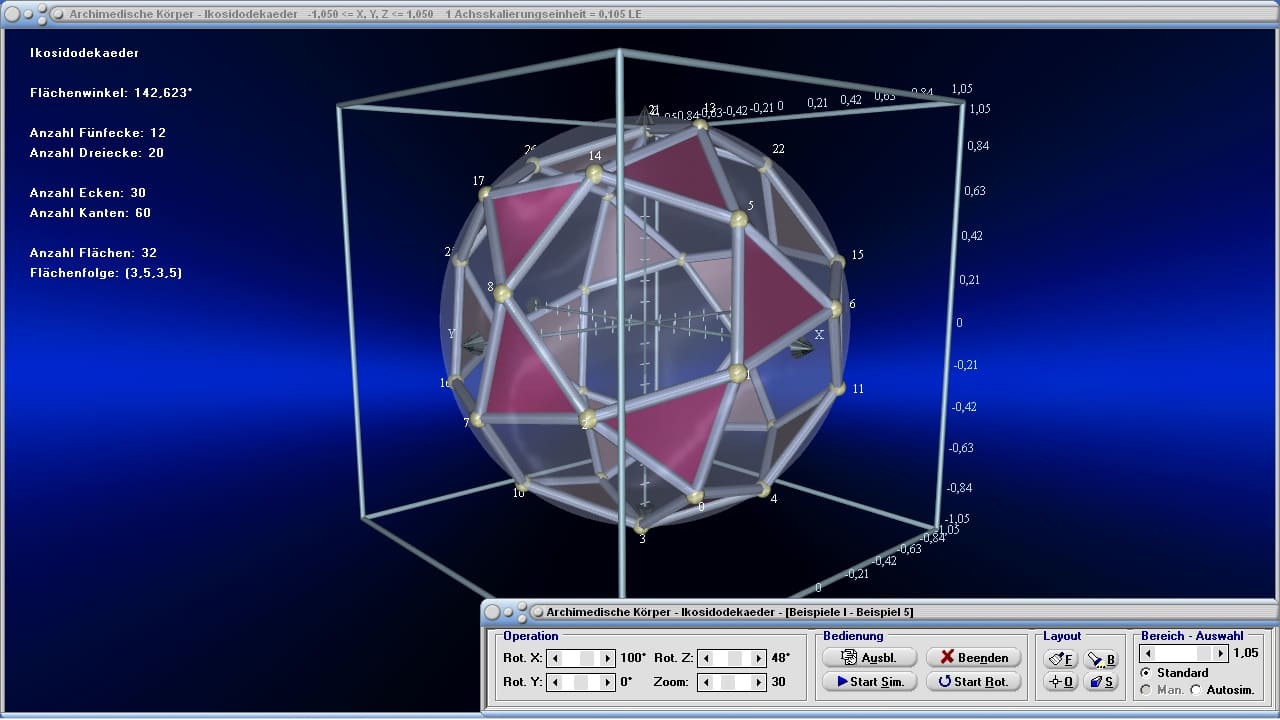Click the Zoom scrollbar thumb
The width and height of the screenshot is (1280, 720).
tap(729, 682)
